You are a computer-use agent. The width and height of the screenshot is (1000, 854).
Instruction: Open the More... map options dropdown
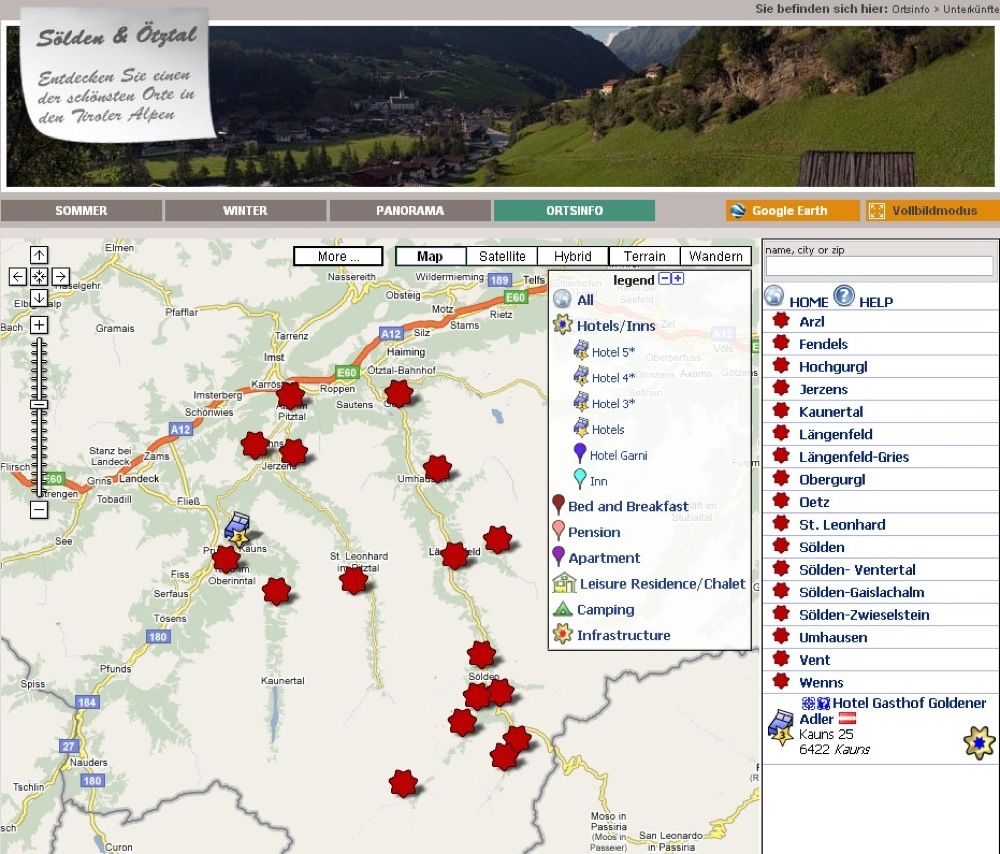click(x=338, y=256)
